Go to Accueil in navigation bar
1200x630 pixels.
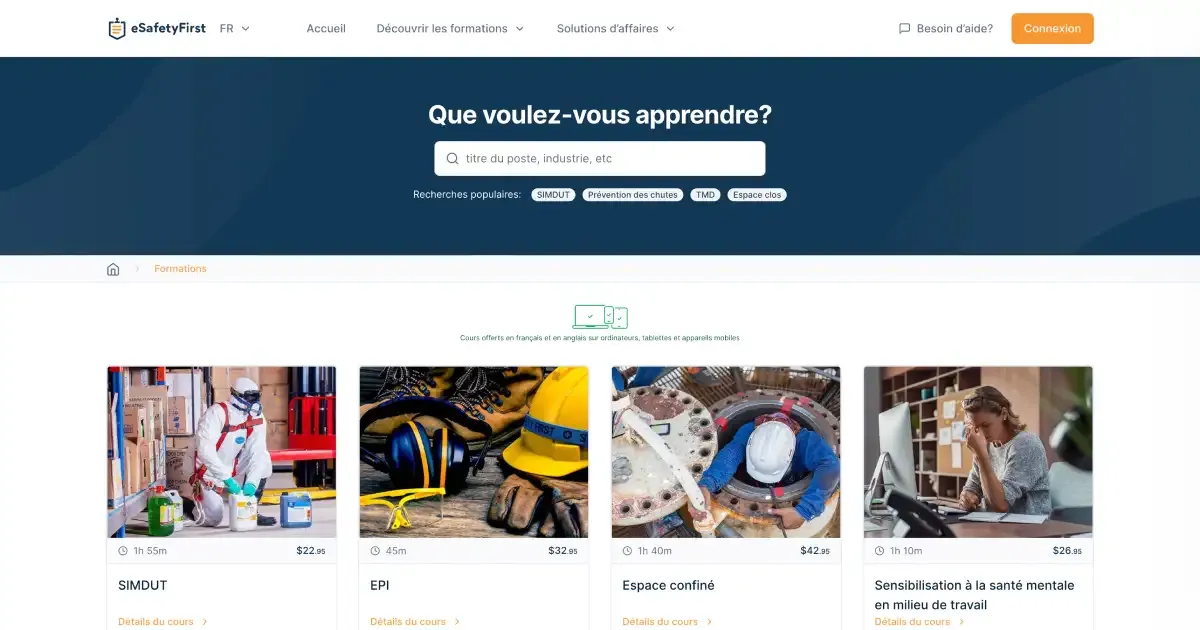coord(326,29)
